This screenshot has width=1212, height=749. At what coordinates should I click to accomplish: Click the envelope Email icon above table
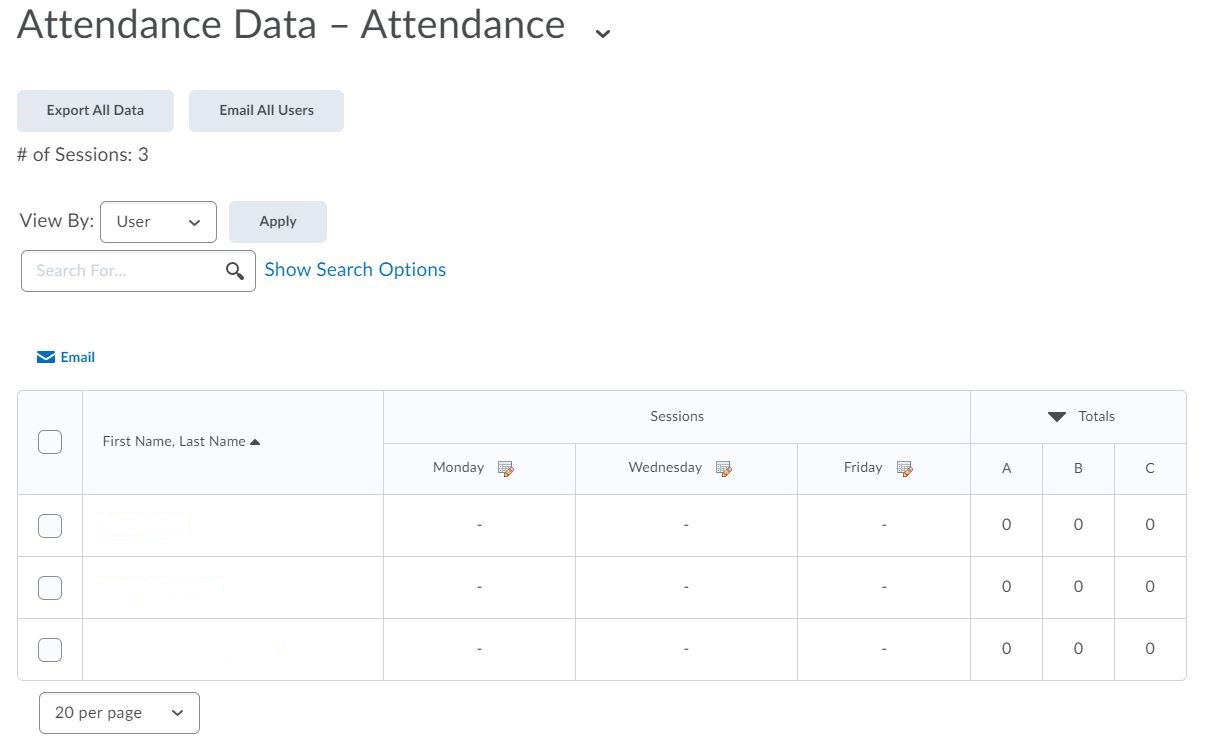pos(46,357)
